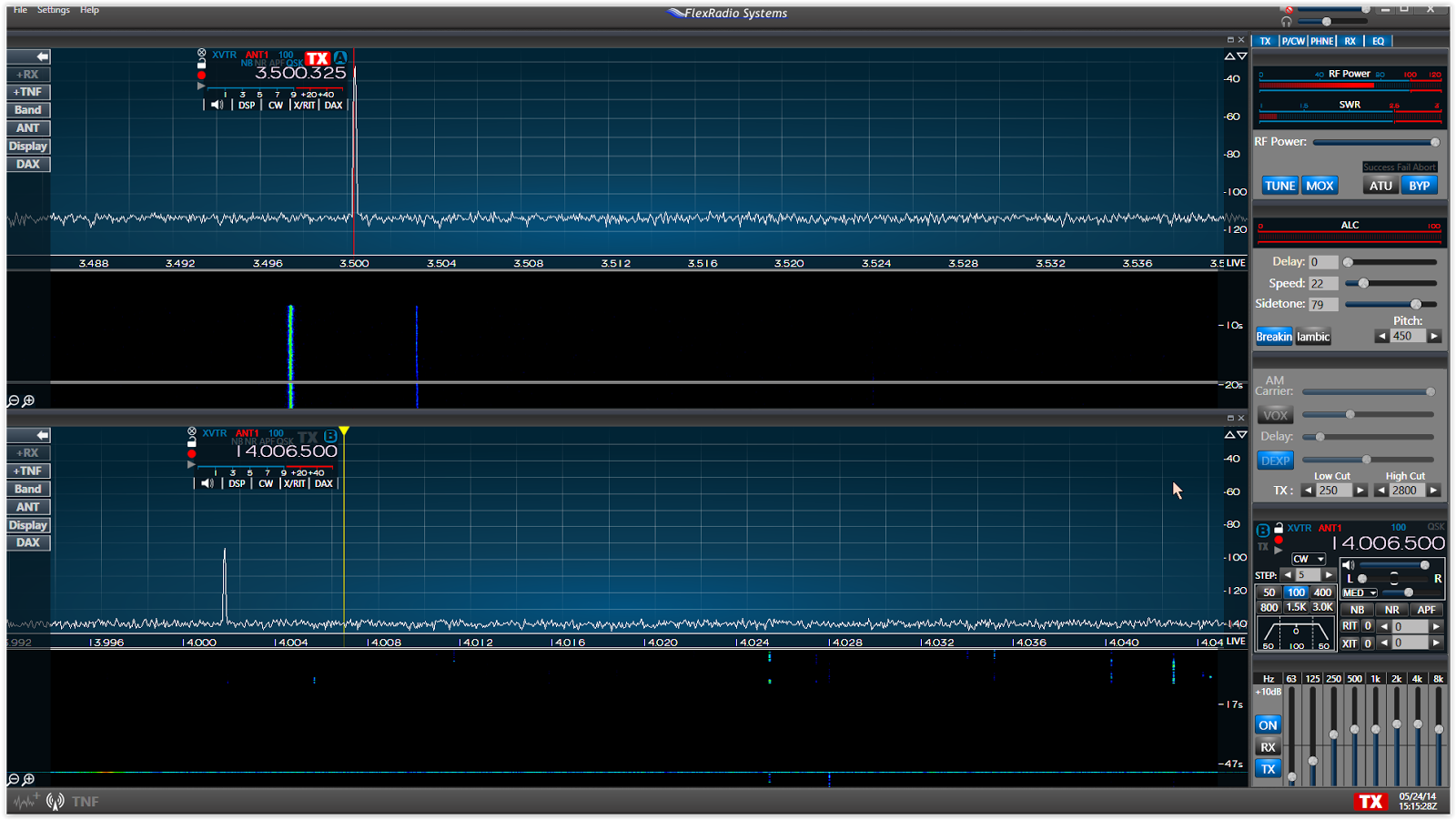The width and height of the screenshot is (1456, 820).
Task: Click the red TX indicator in status bar
Action: coord(1370,801)
